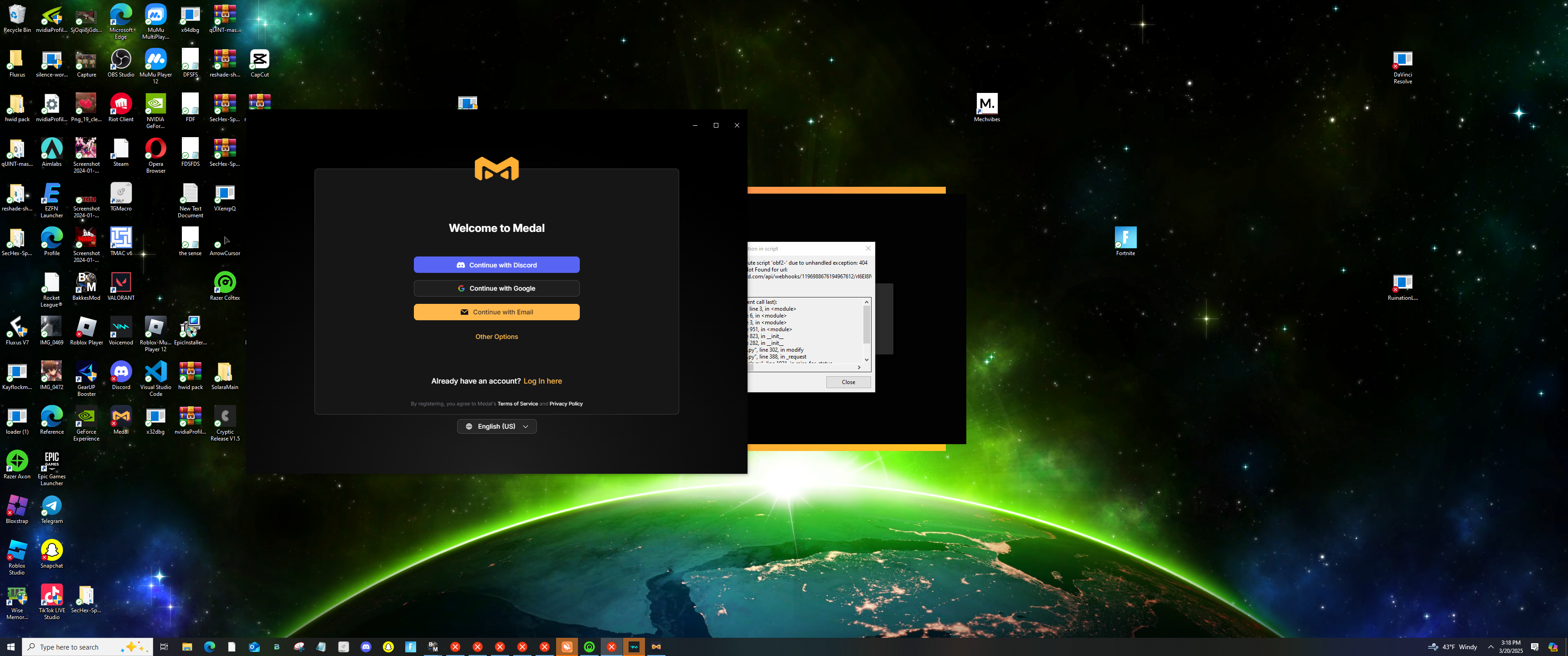Open Other Options link
Screen dimensions: 1568x656
[496, 337]
